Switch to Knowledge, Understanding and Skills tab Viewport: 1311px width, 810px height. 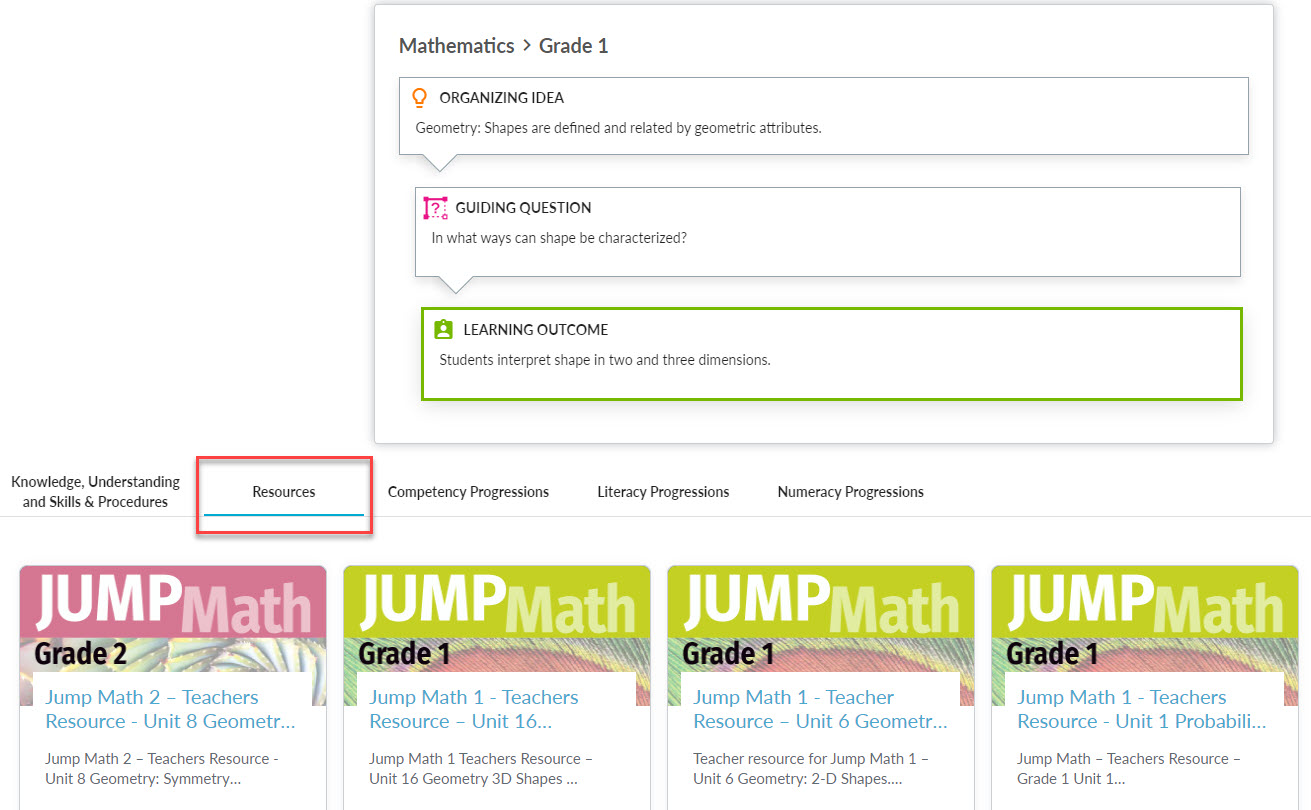[96, 492]
